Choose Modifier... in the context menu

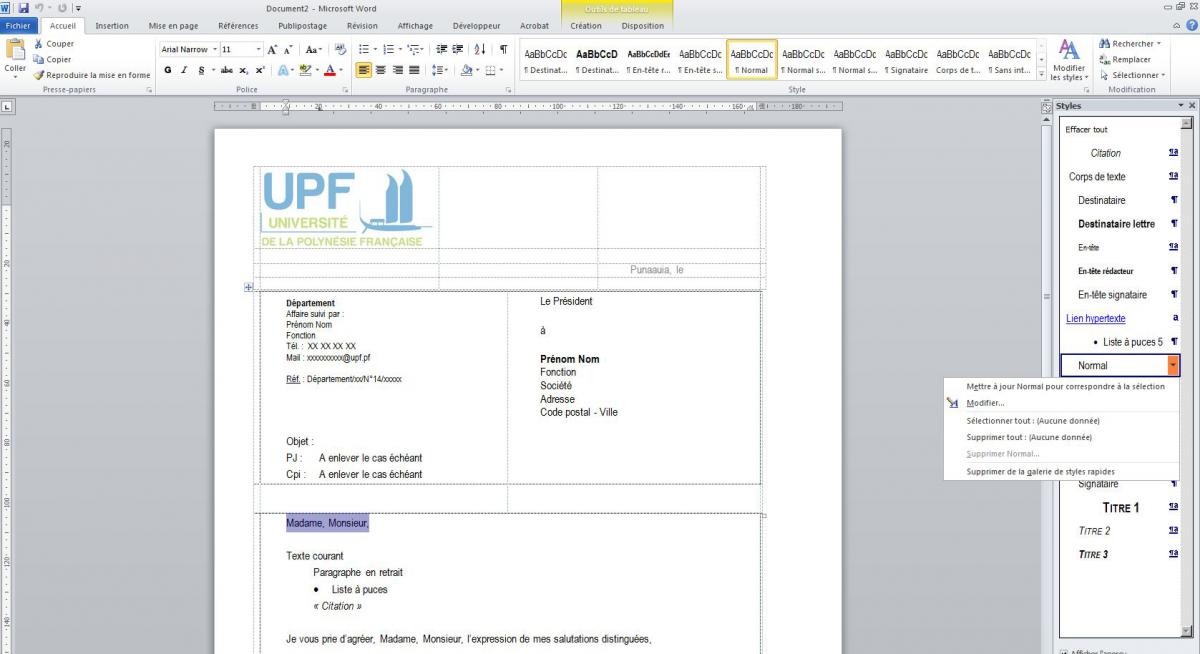tap(985, 403)
